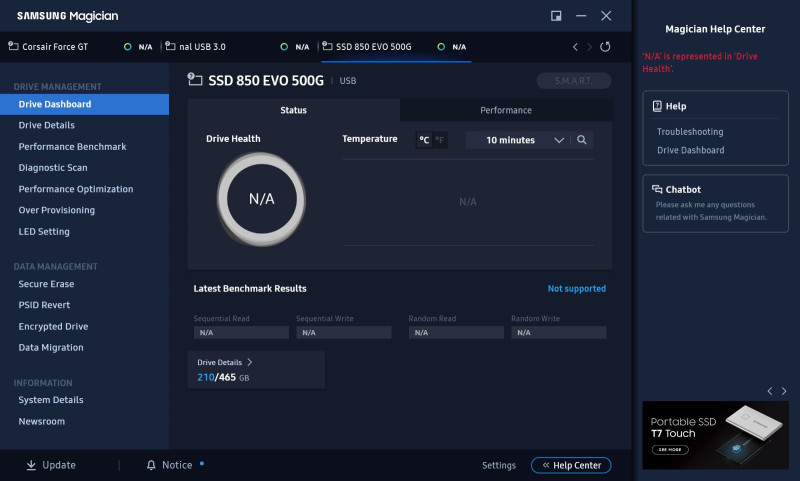The height and width of the screenshot is (481, 800).
Task: Click the Sequential Write N/A value
Action: (x=344, y=333)
